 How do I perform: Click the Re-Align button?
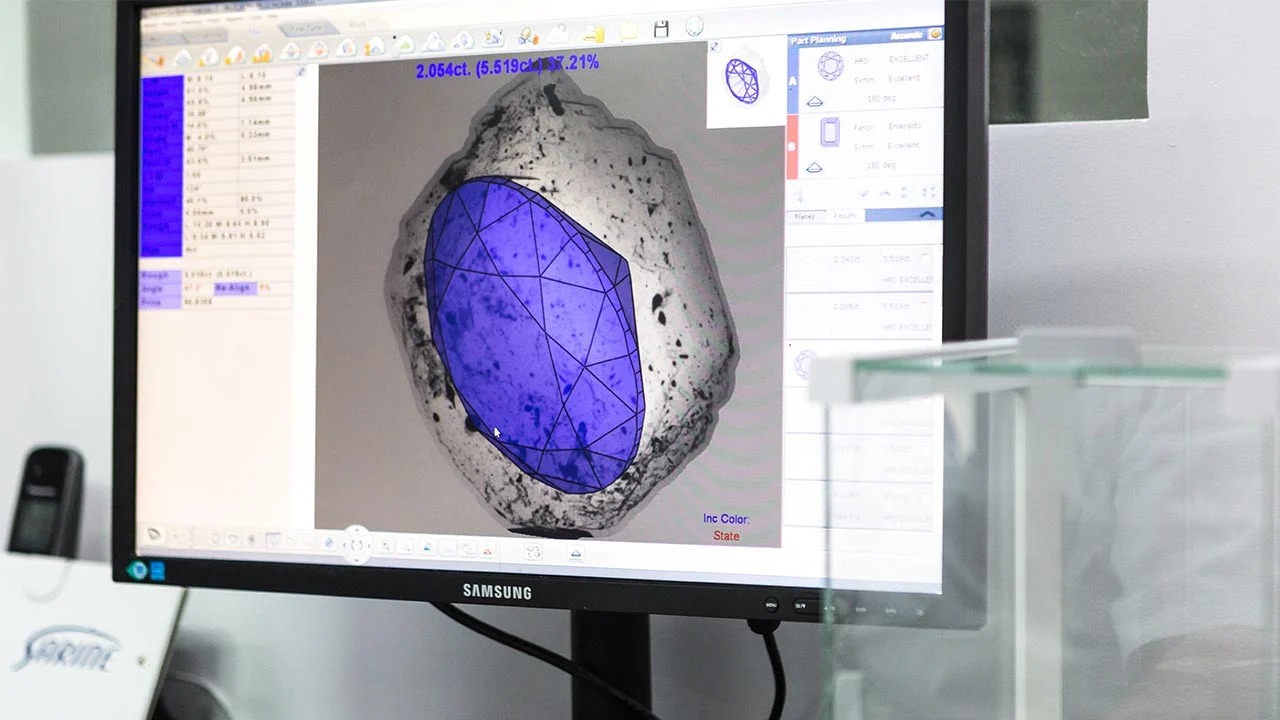(x=236, y=288)
